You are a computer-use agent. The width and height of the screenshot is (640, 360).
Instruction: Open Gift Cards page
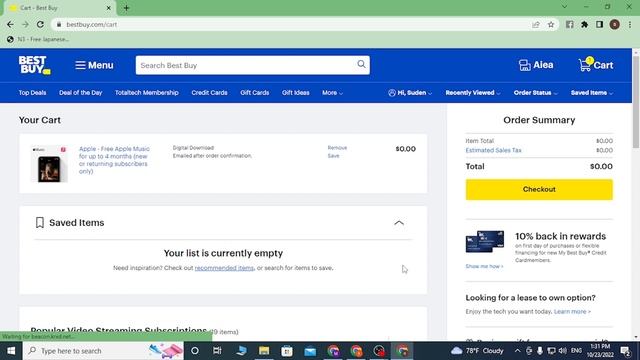click(255, 93)
